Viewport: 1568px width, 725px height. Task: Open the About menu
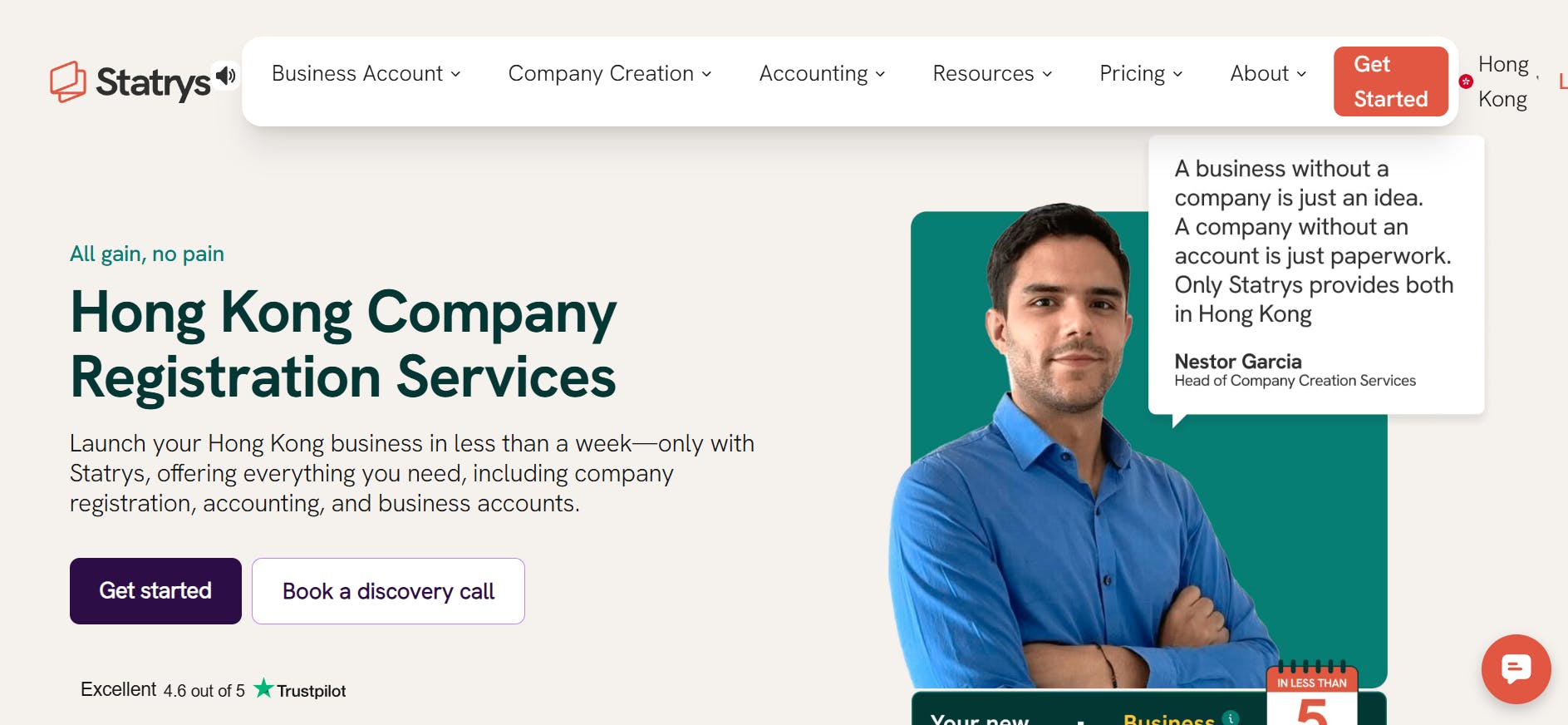[x=1267, y=74]
